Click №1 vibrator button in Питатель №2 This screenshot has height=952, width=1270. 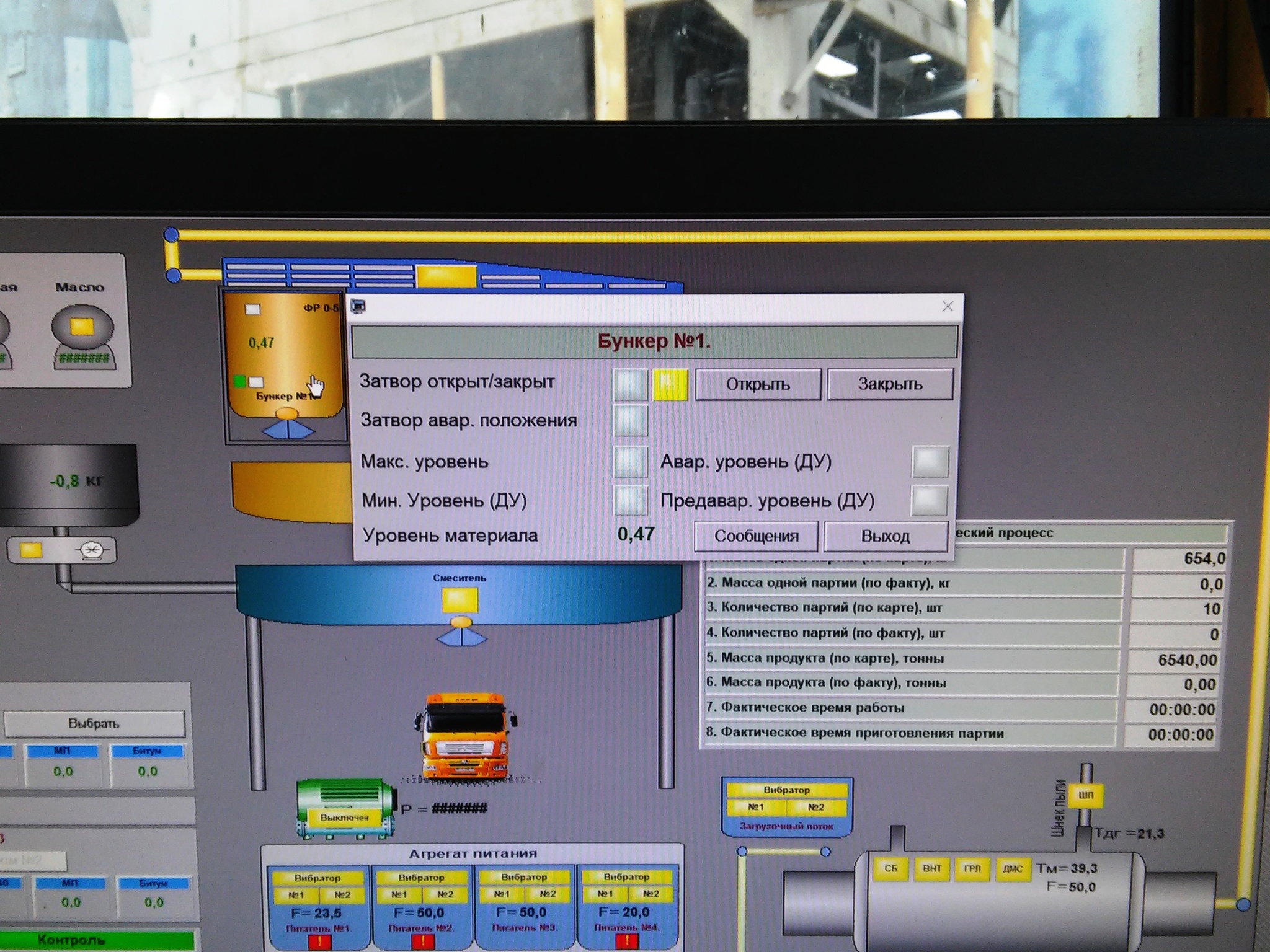(x=399, y=894)
